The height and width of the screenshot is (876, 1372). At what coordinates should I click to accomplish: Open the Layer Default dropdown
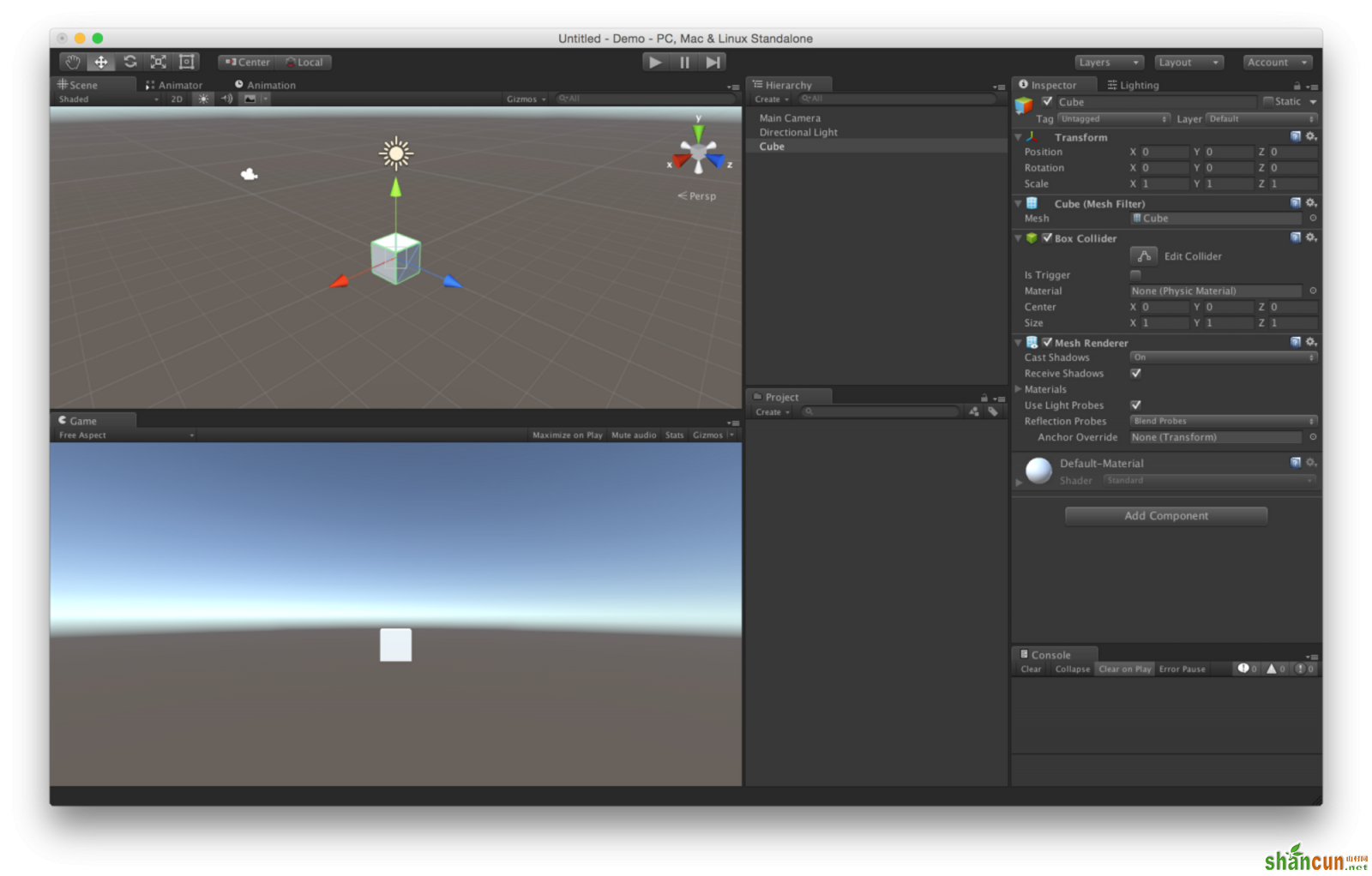tap(1261, 118)
